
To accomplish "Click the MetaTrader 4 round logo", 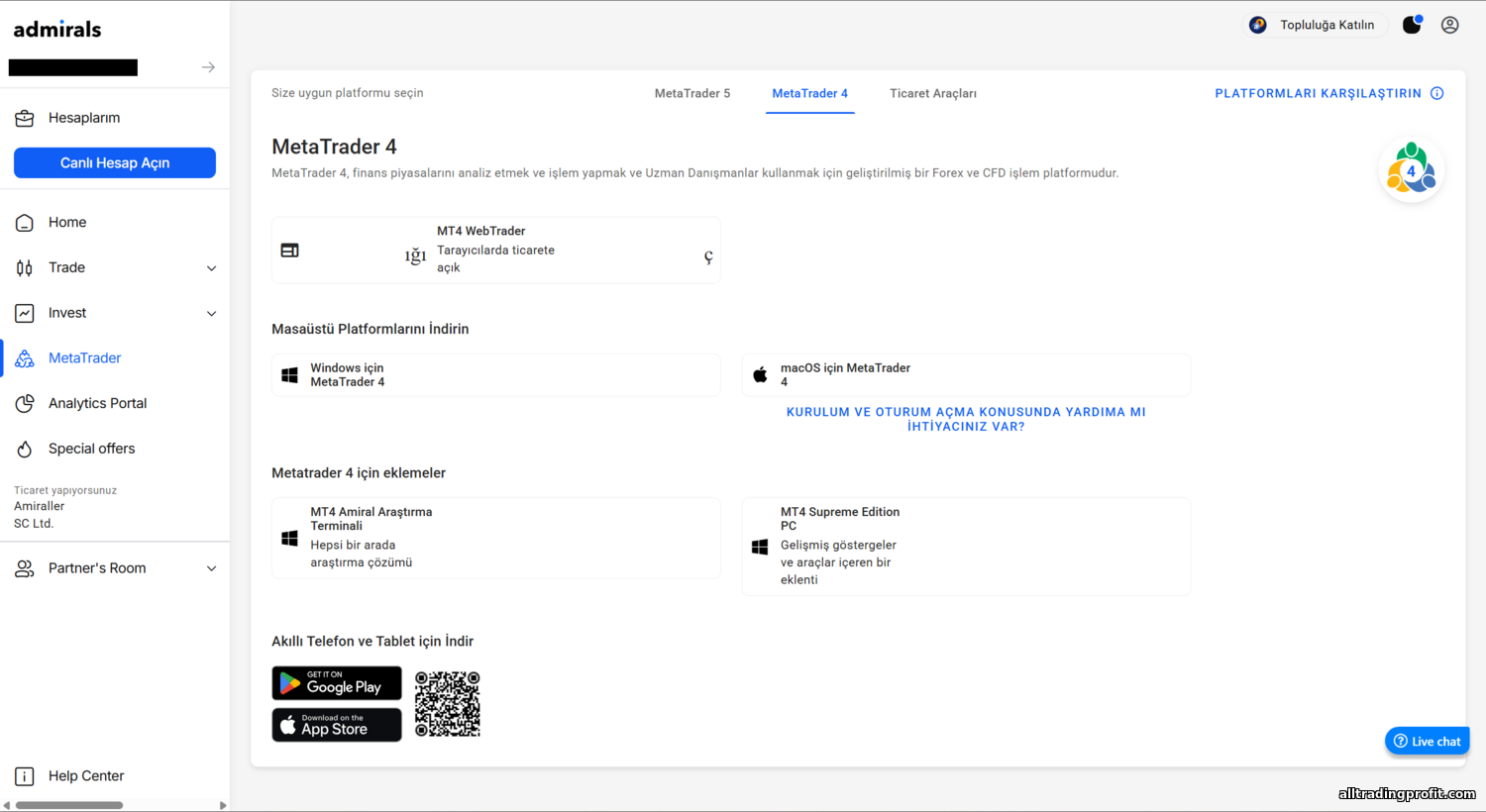I will (x=1411, y=170).
